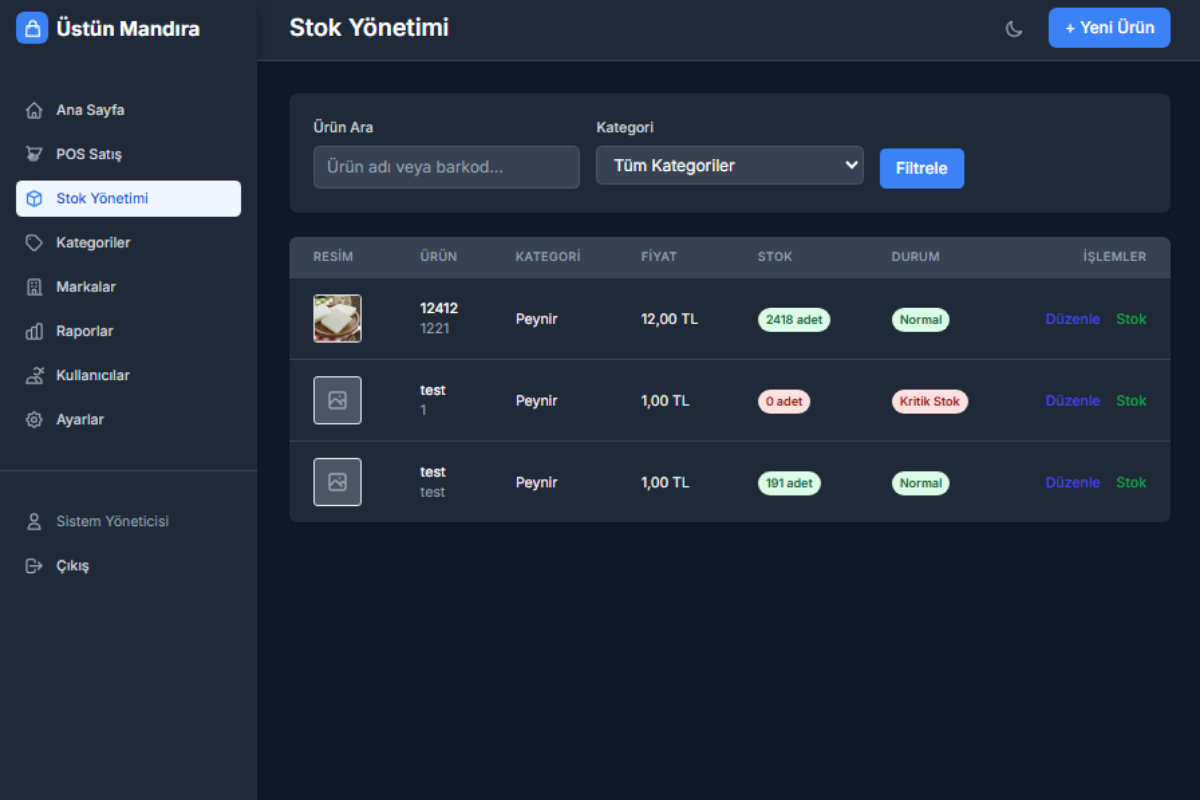Viewport: 1200px width, 800px height.
Task: Open the Tüm Kategoriler dropdown
Action: click(x=729, y=166)
